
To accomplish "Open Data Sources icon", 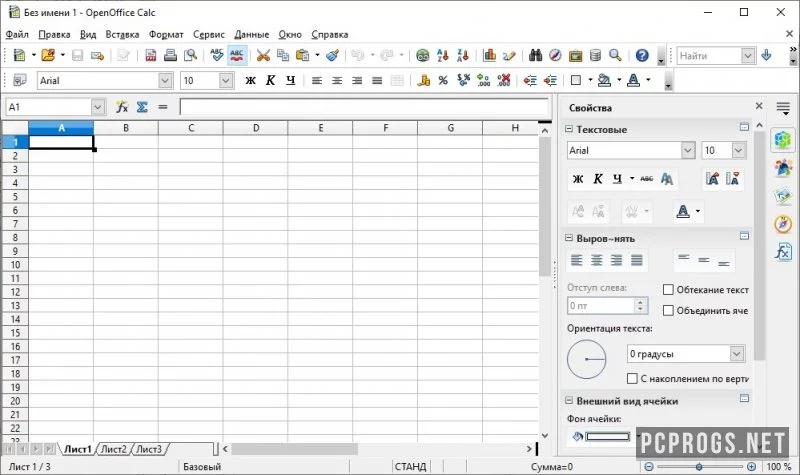I will (x=595, y=55).
